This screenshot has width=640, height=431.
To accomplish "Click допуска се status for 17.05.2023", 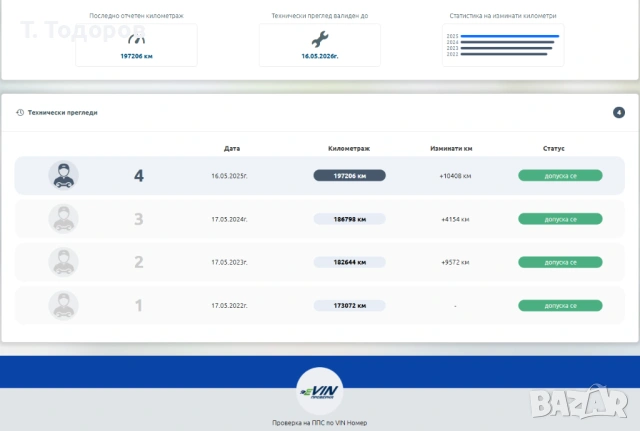I will coord(560,262).
